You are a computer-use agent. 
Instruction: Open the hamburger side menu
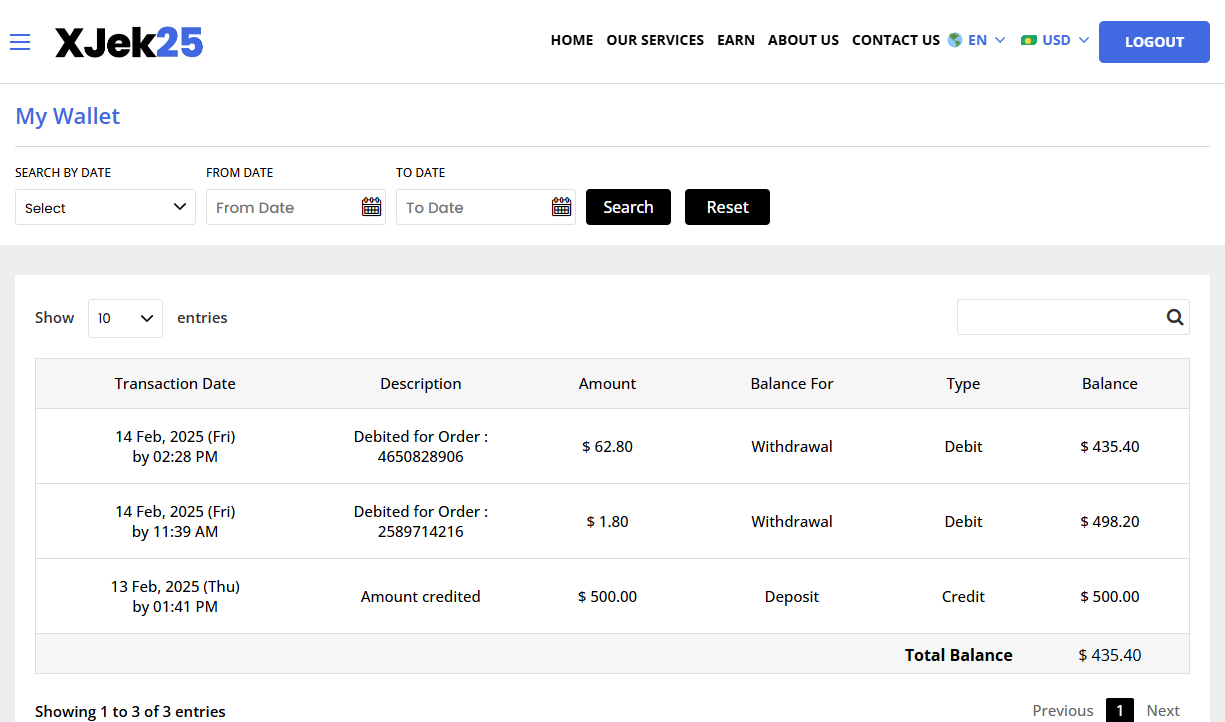pyautogui.click(x=20, y=42)
